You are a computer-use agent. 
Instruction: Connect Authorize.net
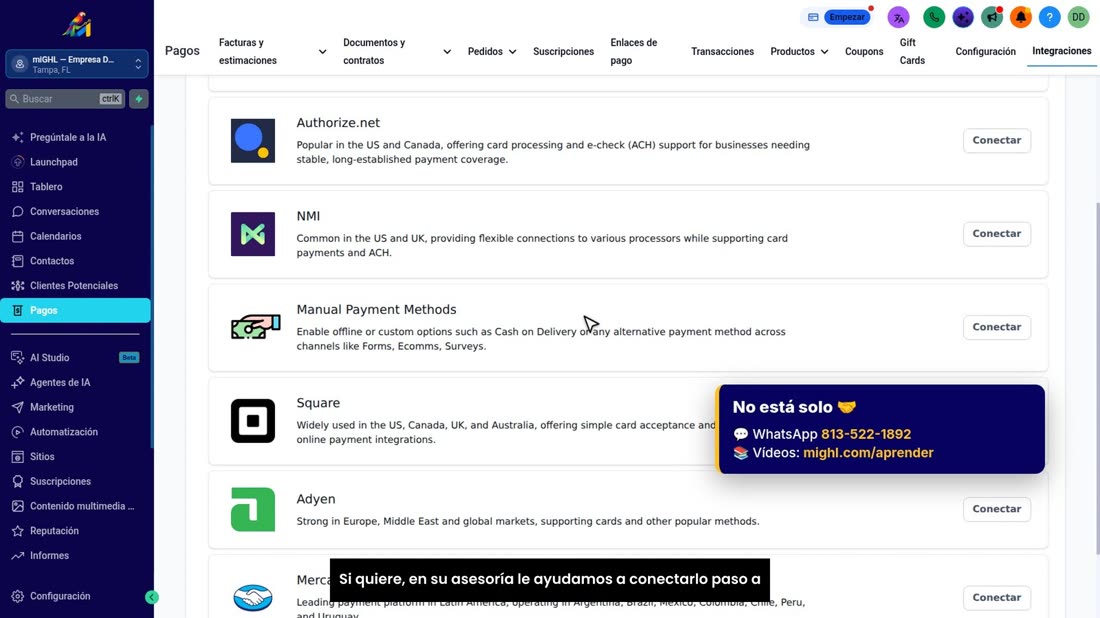(996, 140)
